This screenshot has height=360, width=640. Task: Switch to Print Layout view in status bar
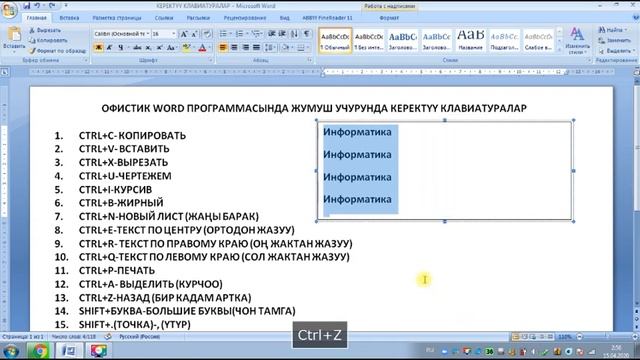(516, 337)
